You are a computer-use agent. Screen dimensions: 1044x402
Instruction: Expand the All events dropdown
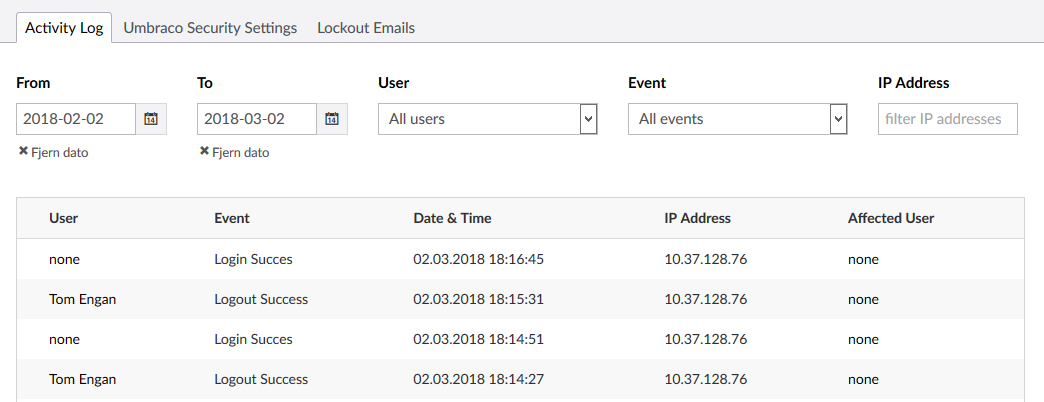point(738,119)
